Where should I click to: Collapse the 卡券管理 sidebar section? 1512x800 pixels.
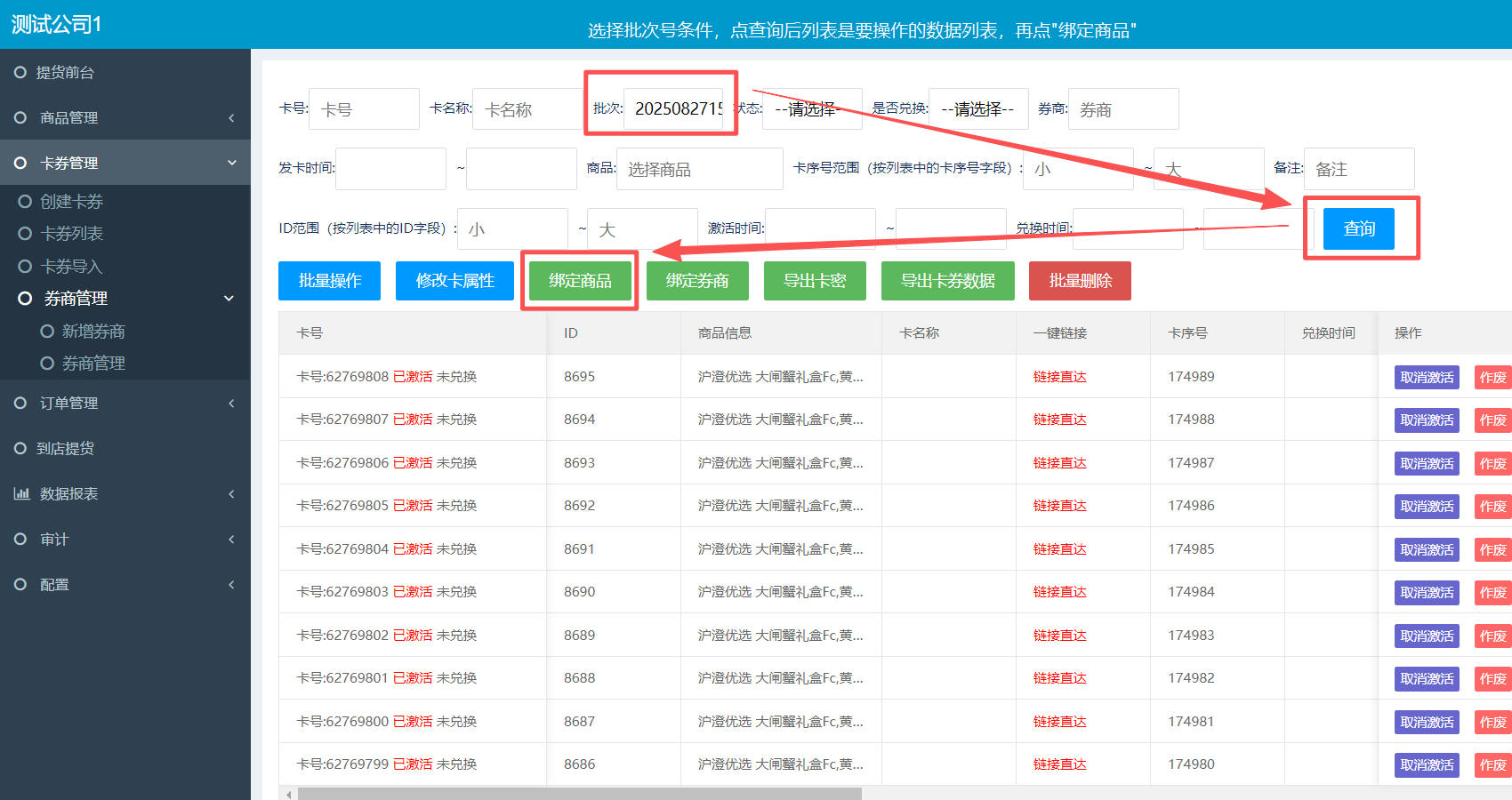tap(231, 164)
